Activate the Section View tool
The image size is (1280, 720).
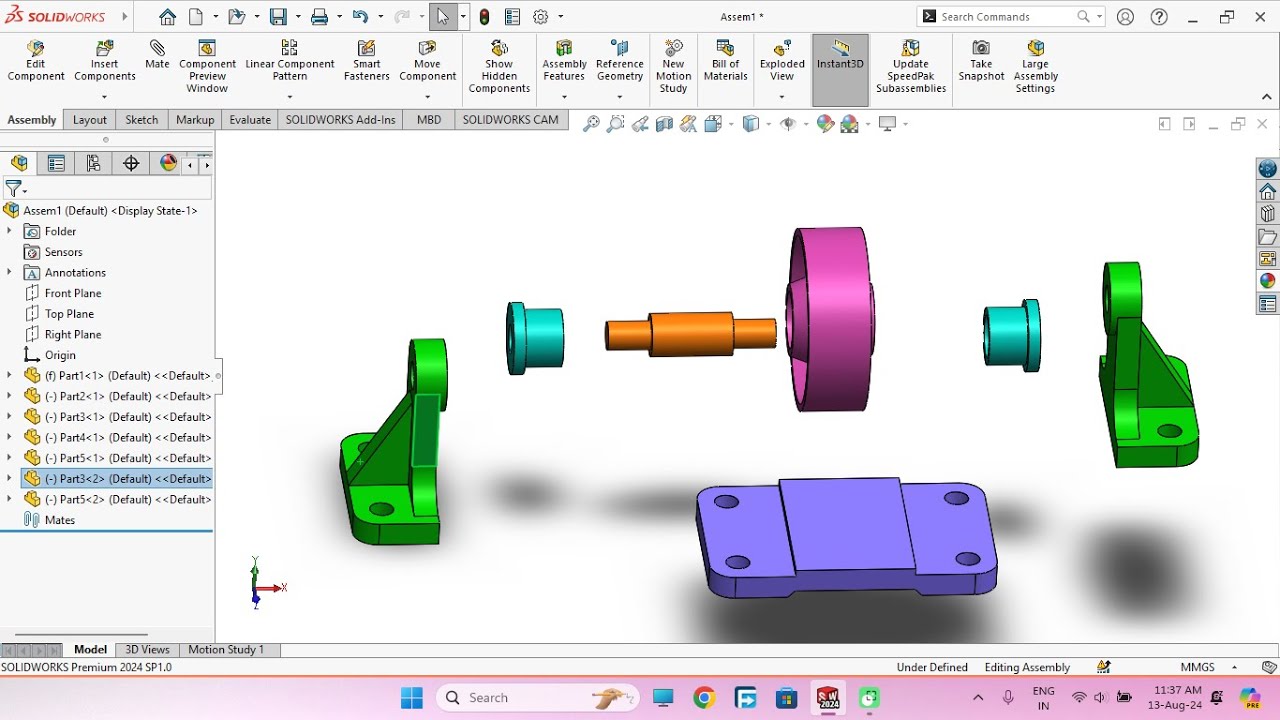tap(664, 124)
